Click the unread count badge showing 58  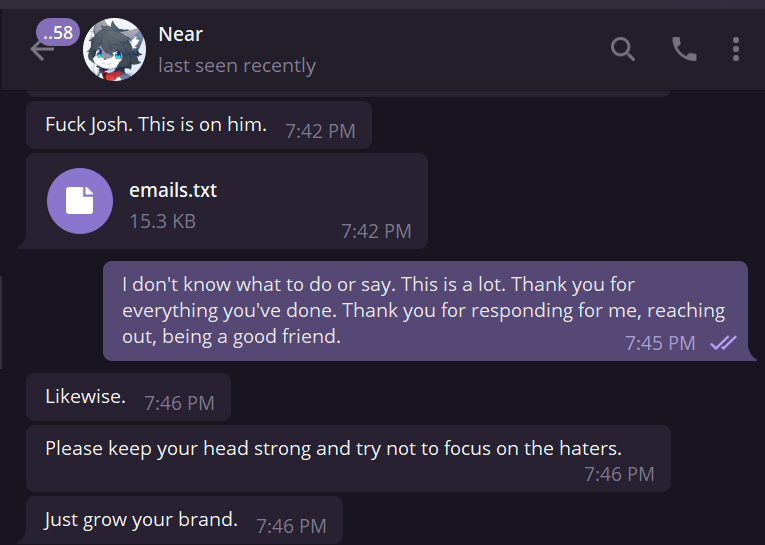[x=57, y=32]
